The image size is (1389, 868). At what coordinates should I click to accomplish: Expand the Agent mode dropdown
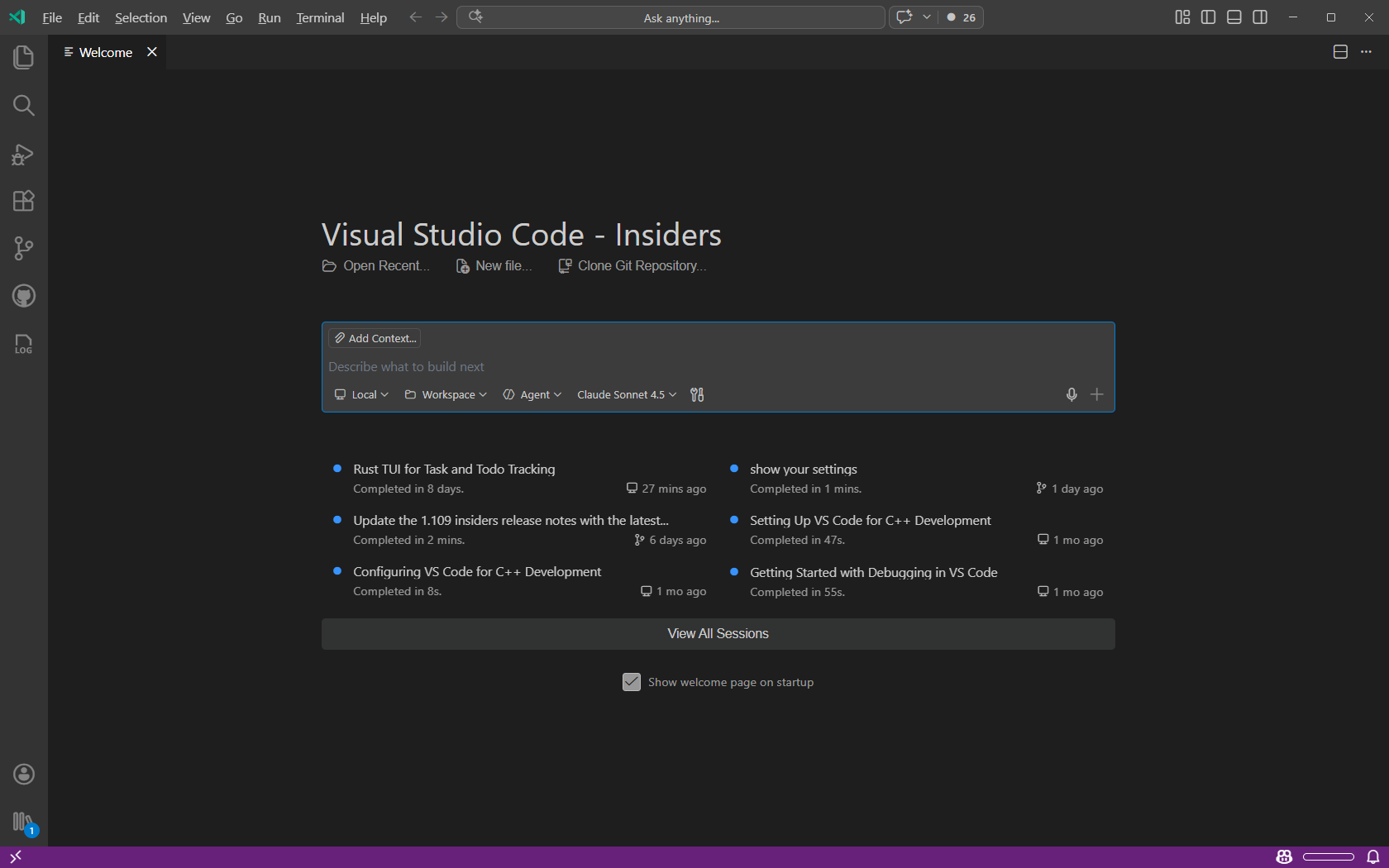click(x=532, y=394)
